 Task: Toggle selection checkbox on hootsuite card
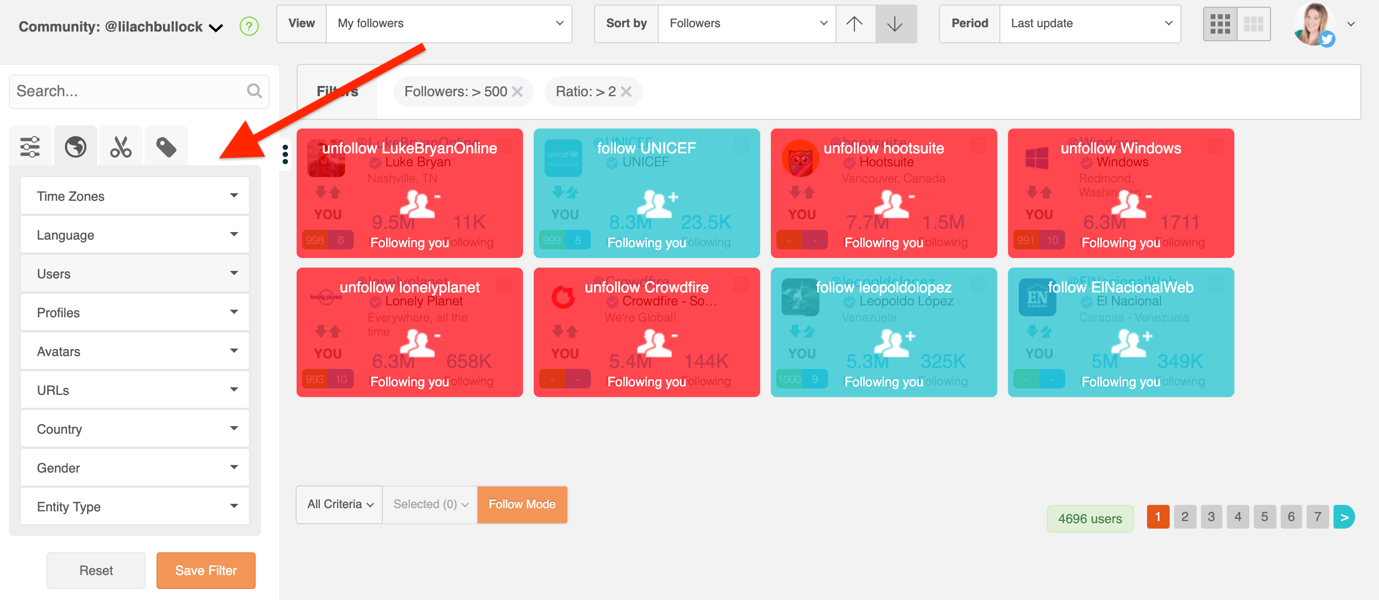[978, 145]
